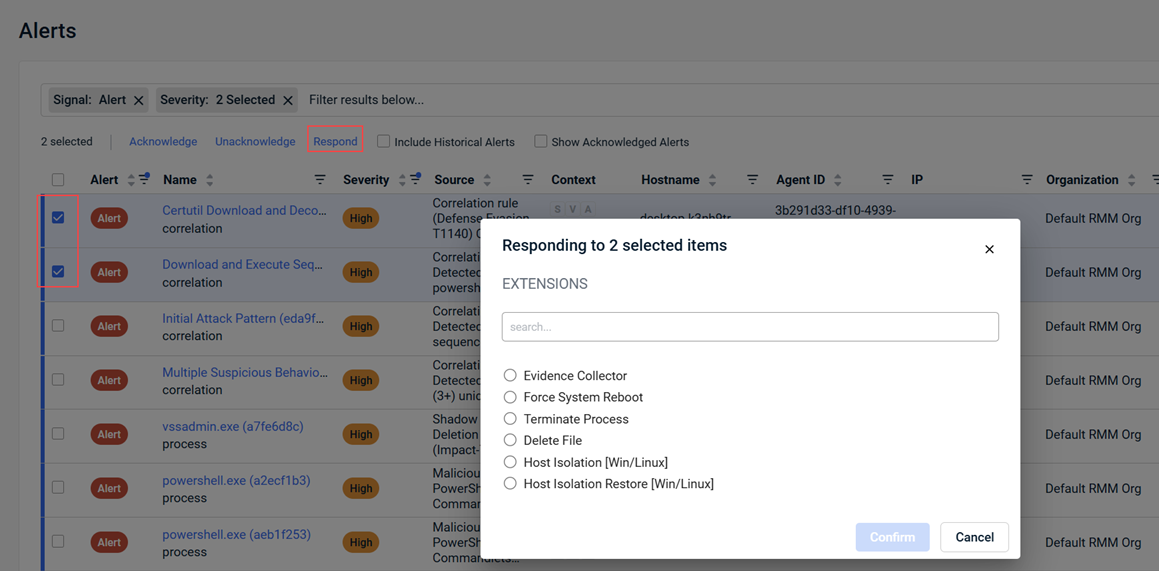The width and height of the screenshot is (1159, 571).
Task: Choose Host Isolation [Win/Linux] radio option
Action: tap(510, 462)
